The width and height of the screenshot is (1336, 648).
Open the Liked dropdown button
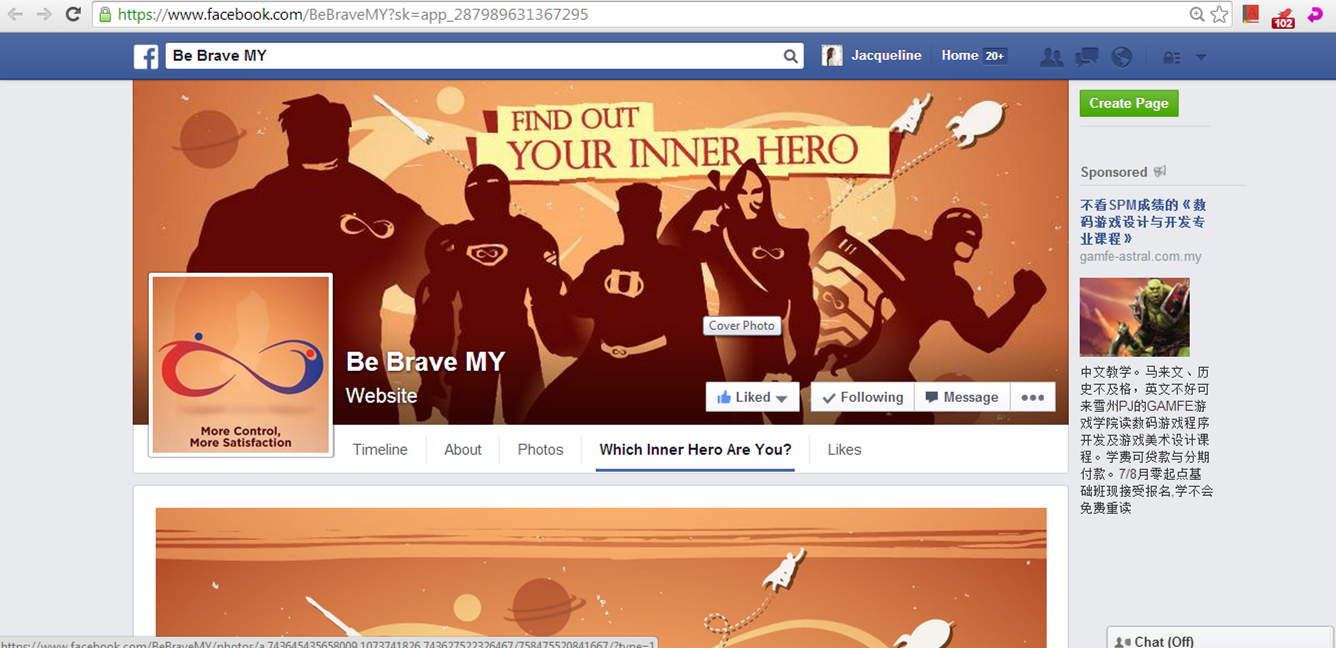pos(752,397)
